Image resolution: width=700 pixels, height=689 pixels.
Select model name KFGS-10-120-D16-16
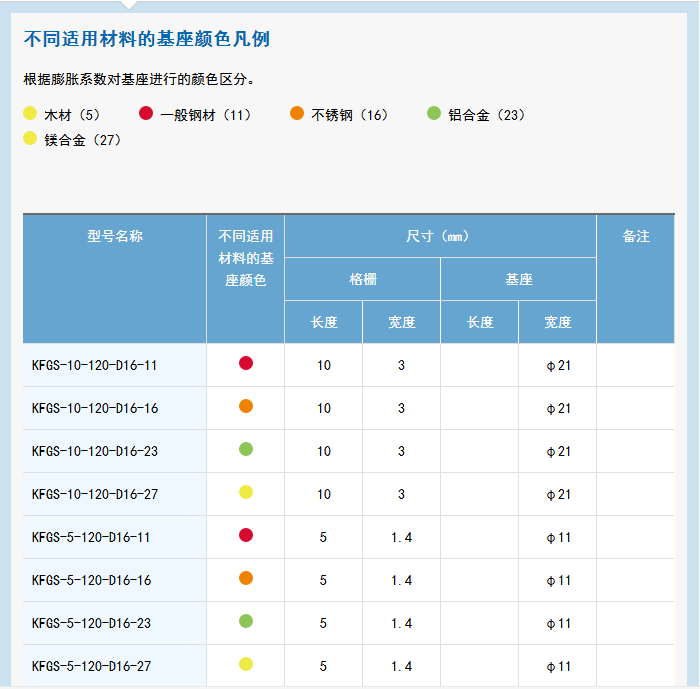pos(95,409)
